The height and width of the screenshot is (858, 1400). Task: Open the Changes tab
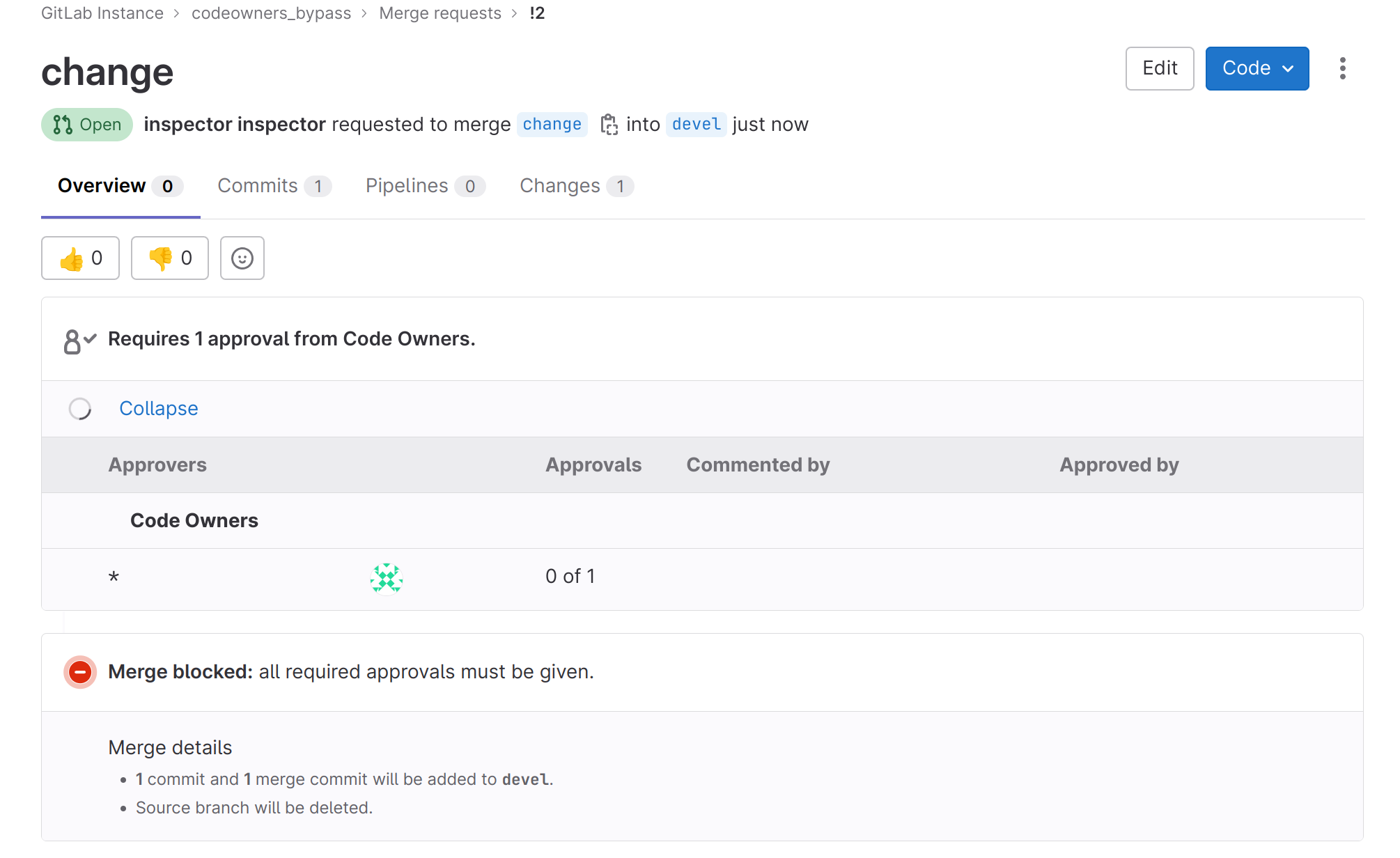[x=576, y=186]
